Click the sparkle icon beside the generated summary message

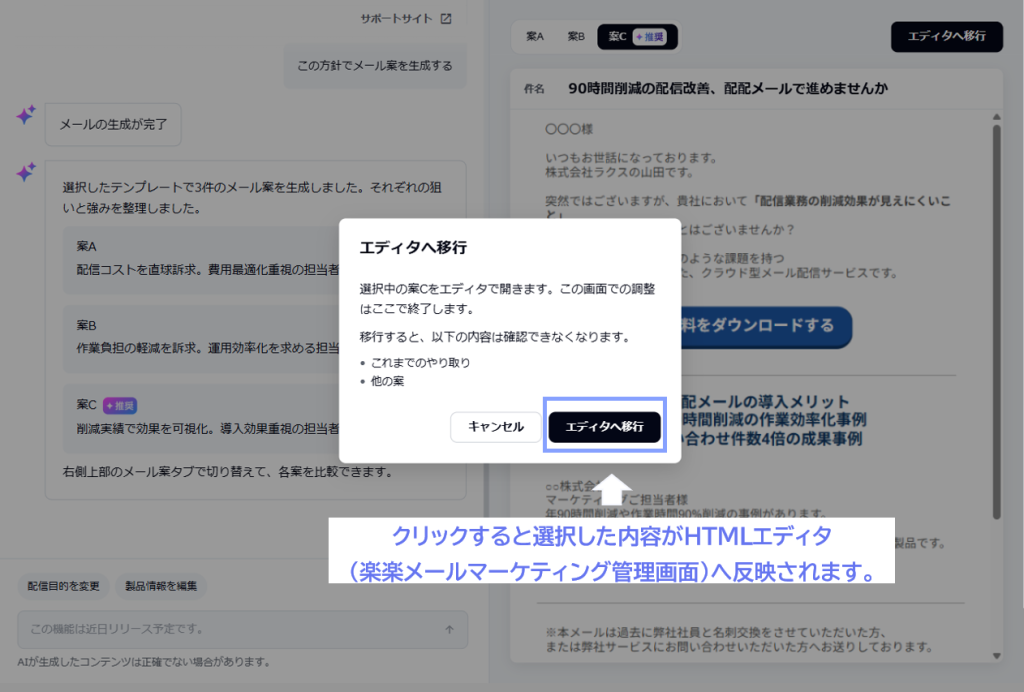(x=26, y=172)
